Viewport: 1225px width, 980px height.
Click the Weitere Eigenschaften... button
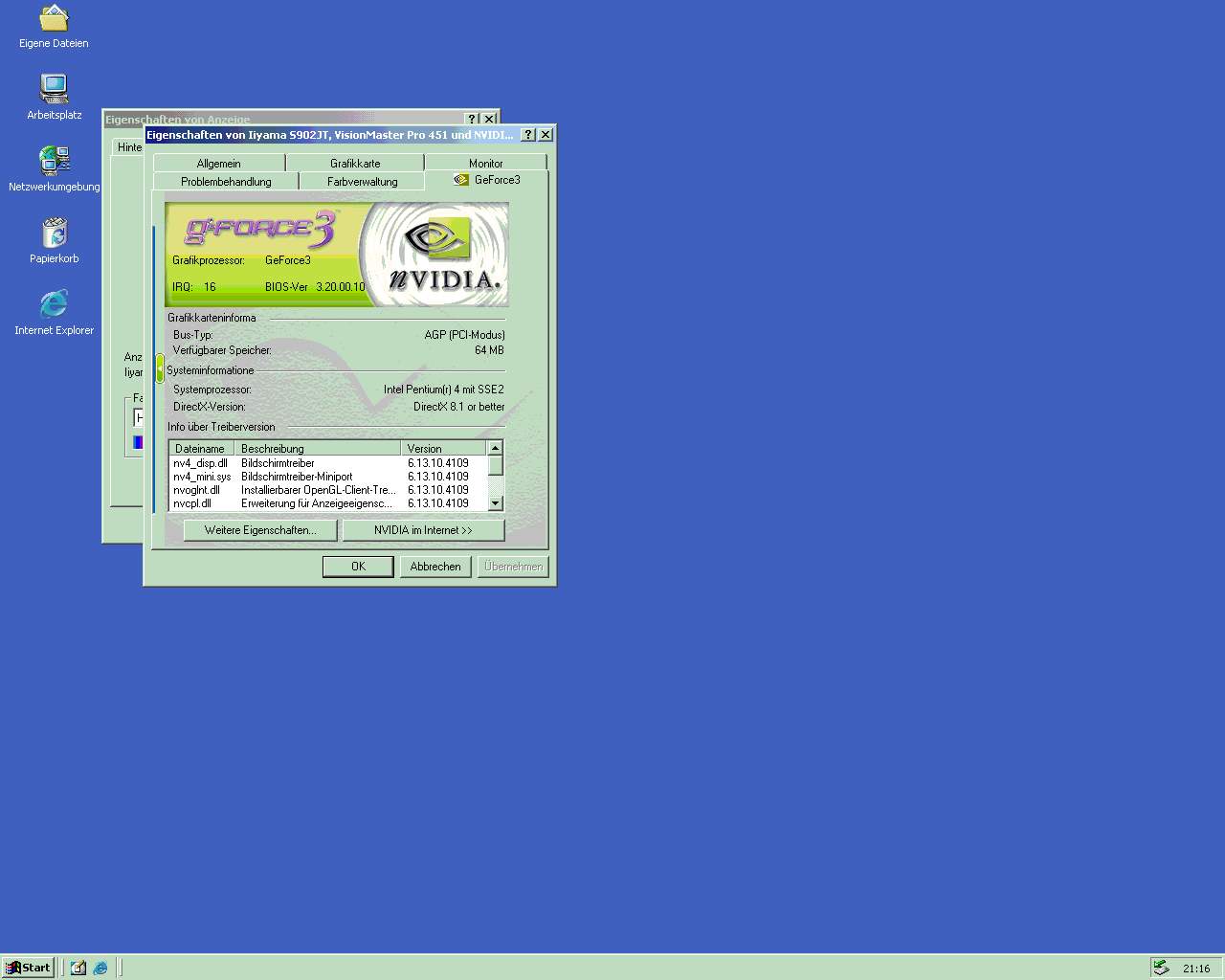[260, 530]
